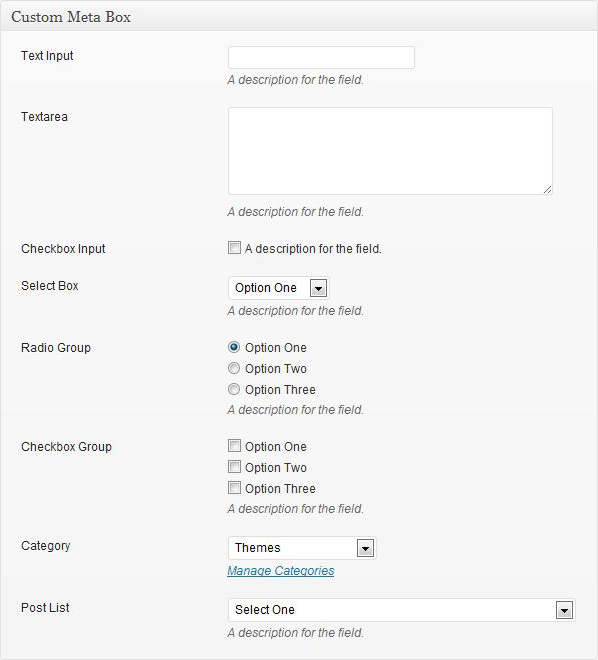Click the Option One select box text

(266, 288)
